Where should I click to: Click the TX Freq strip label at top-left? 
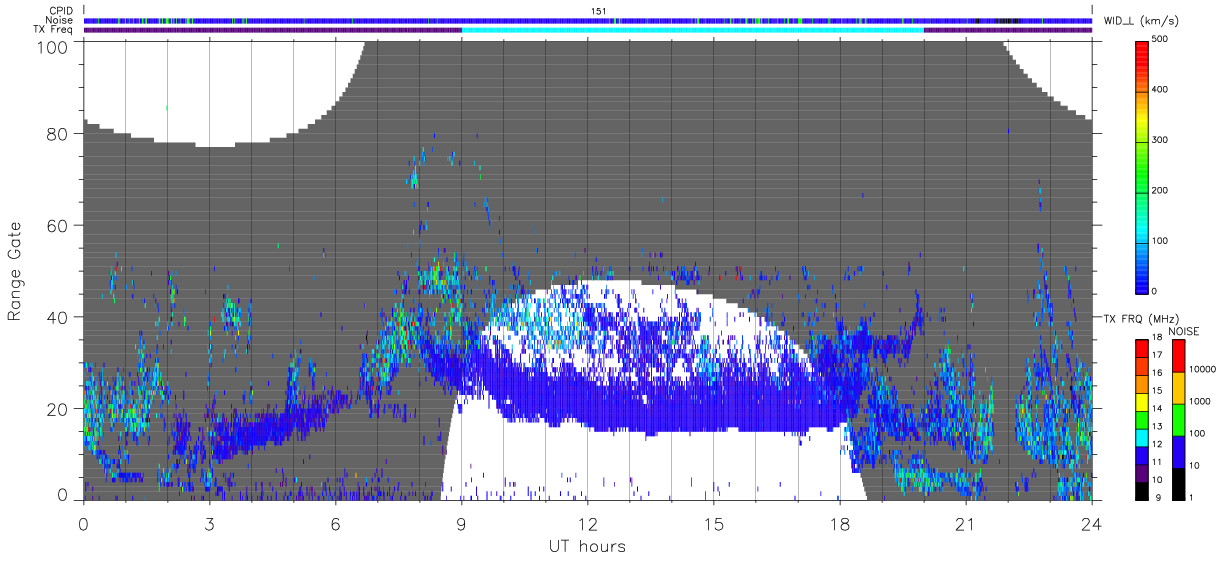click(x=54, y=30)
